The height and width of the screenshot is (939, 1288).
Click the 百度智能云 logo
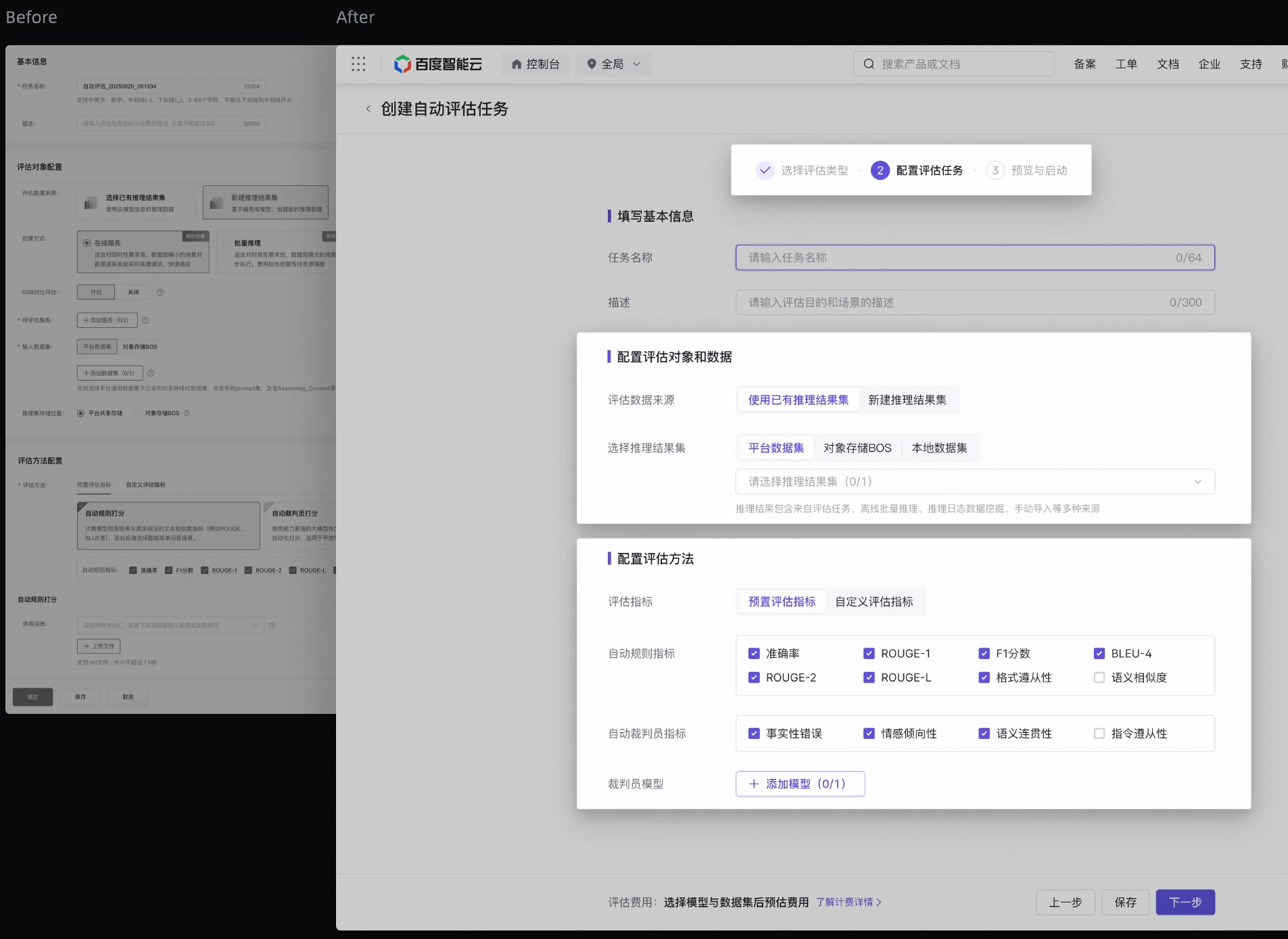pos(438,64)
